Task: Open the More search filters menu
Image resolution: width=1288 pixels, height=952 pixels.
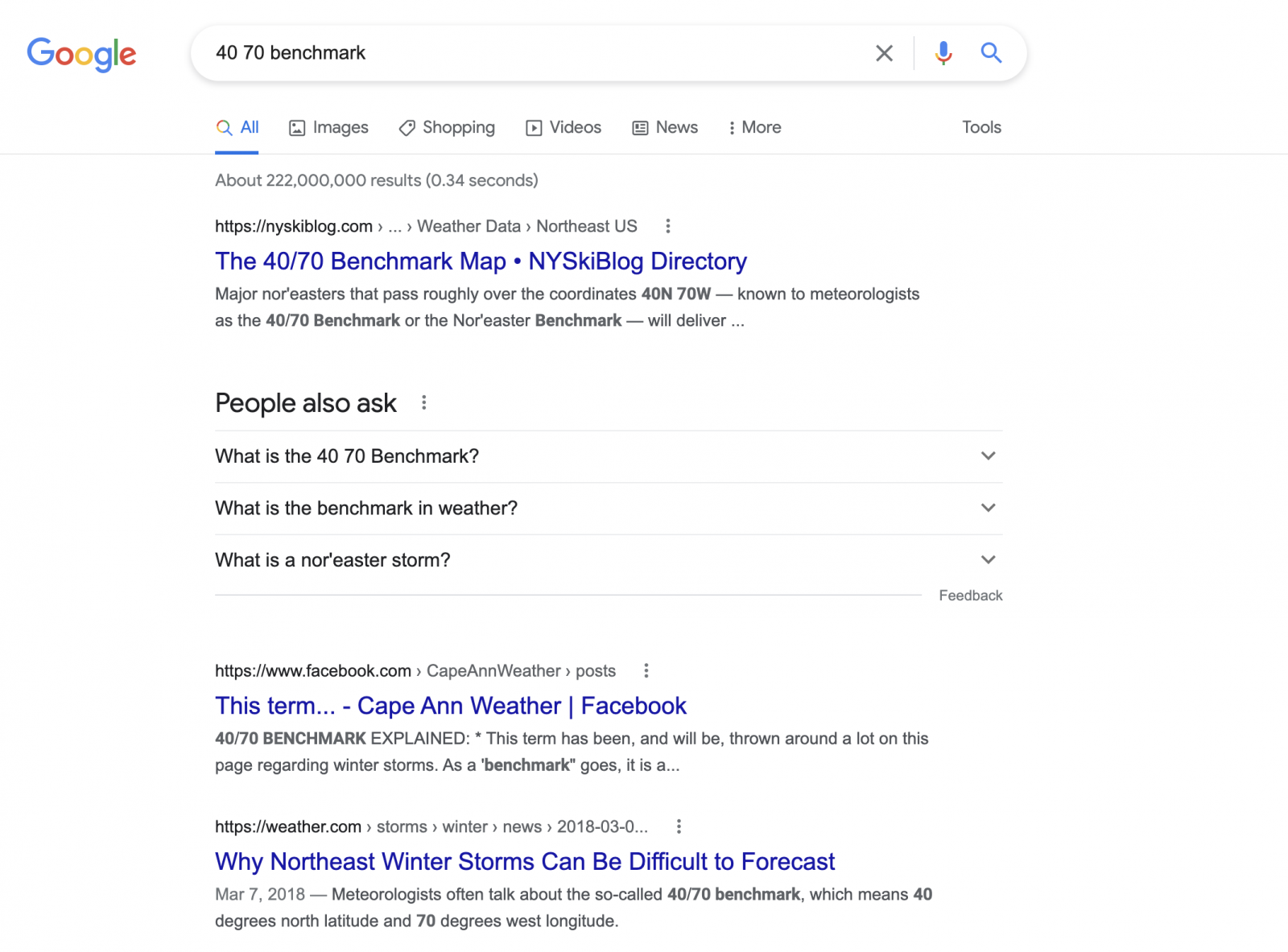Action: pyautogui.click(x=754, y=127)
